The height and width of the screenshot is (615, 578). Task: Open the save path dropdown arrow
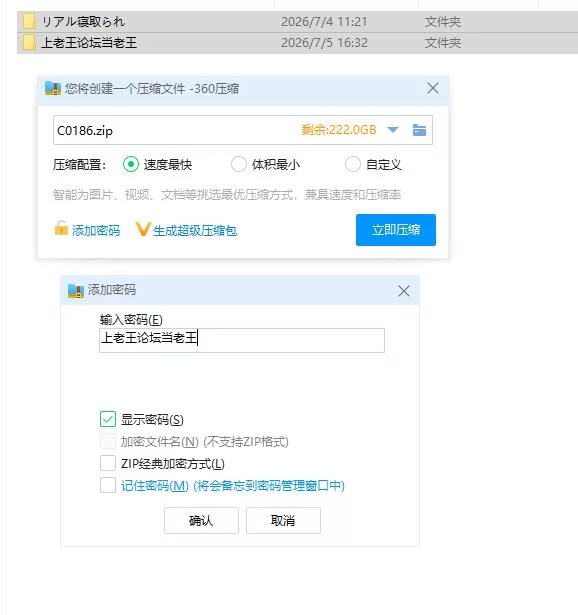point(393,130)
